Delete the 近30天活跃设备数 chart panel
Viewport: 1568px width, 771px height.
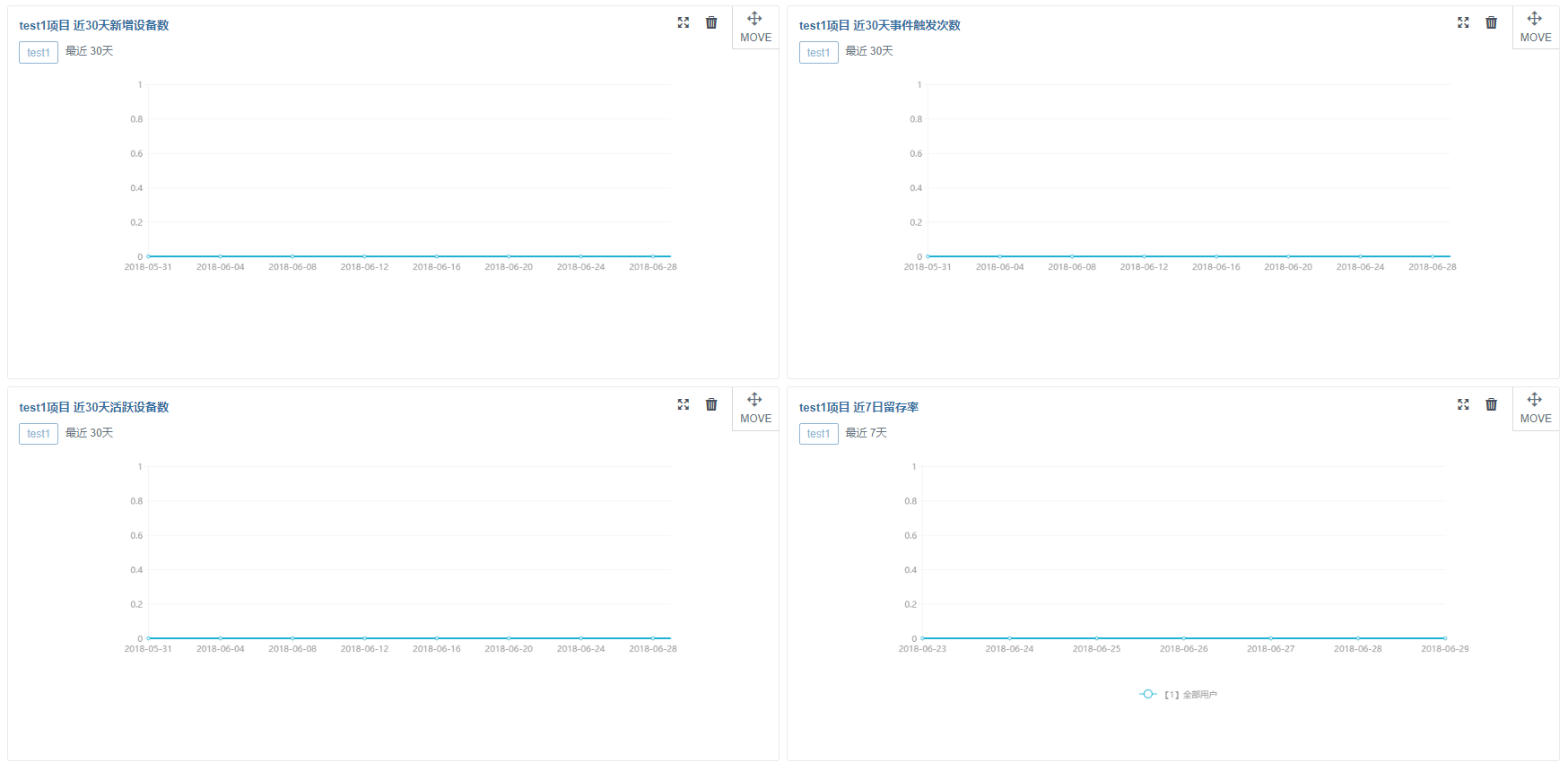coord(711,404)
